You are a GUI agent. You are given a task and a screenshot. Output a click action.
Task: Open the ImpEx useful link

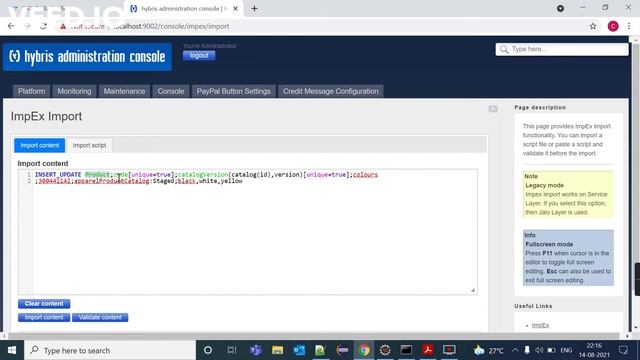coord(540,325)
